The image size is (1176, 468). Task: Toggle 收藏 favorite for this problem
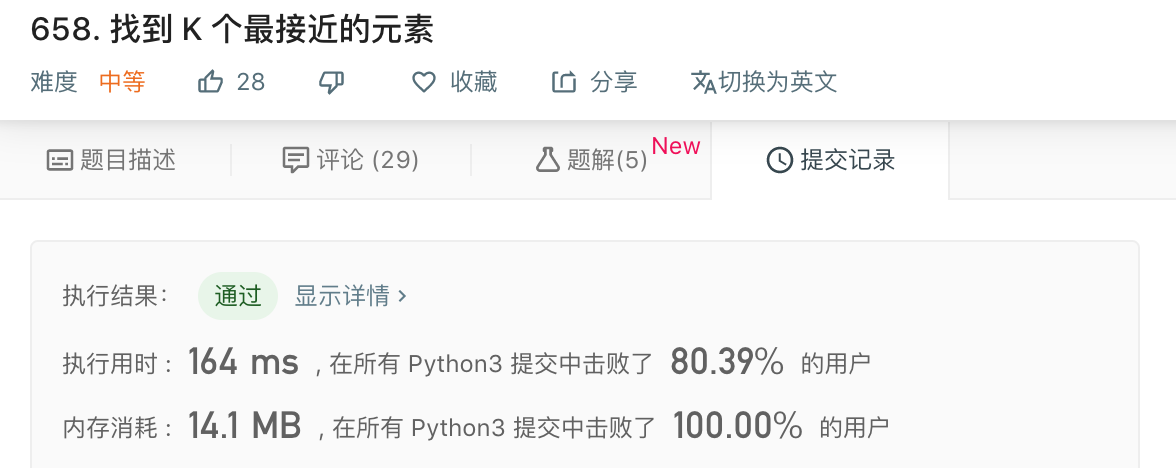(454, 82)
